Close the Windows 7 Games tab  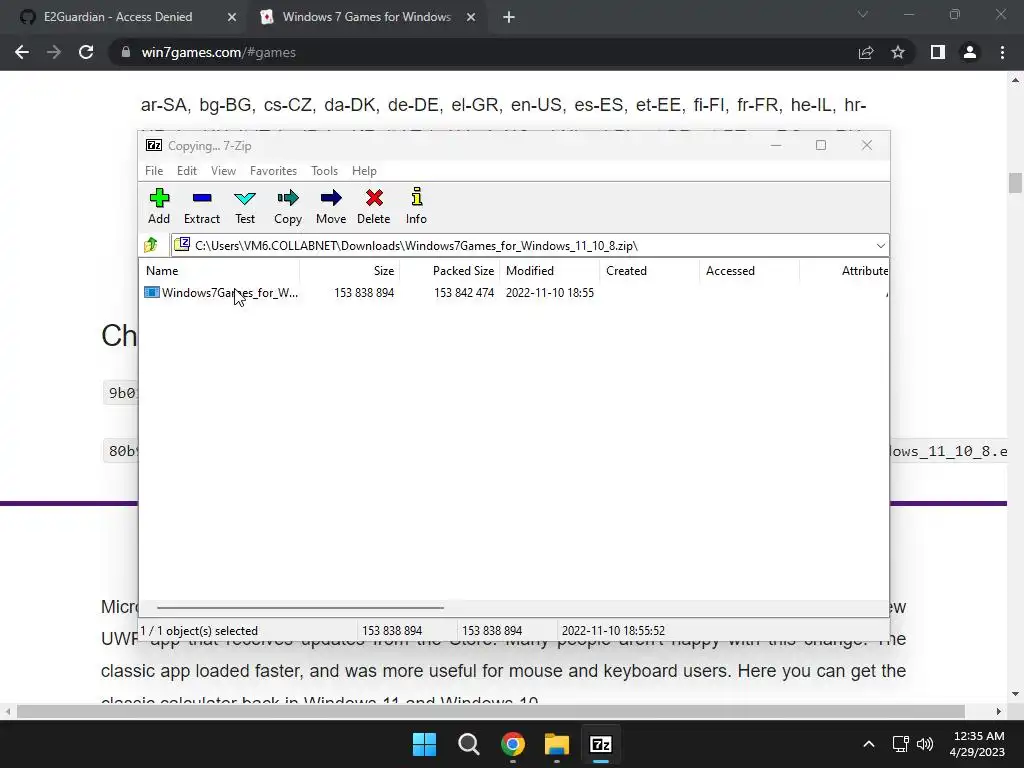pos(471,18)
